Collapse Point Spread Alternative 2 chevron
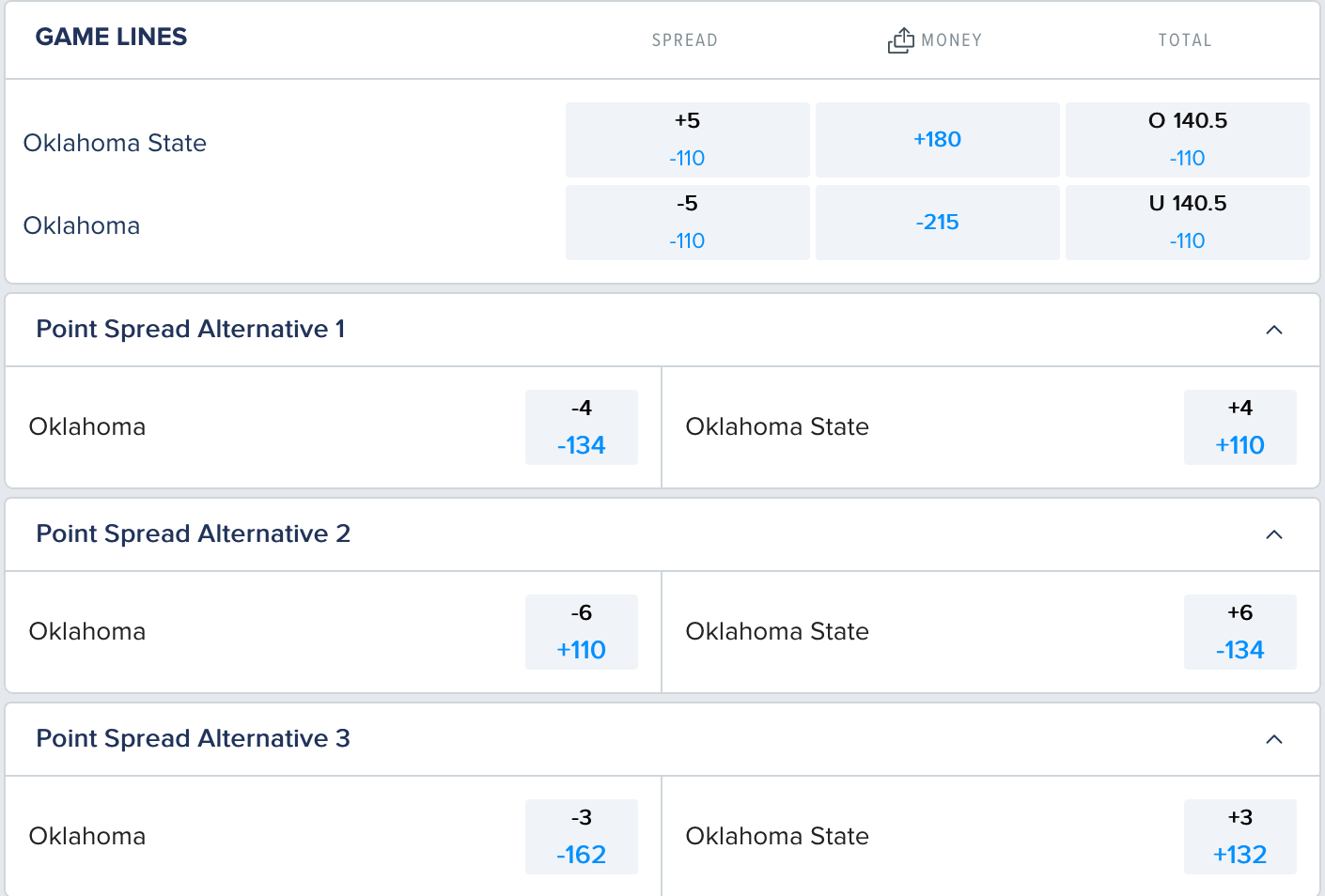This screenshot has width=1325, height=896. tap(1274, 534)
